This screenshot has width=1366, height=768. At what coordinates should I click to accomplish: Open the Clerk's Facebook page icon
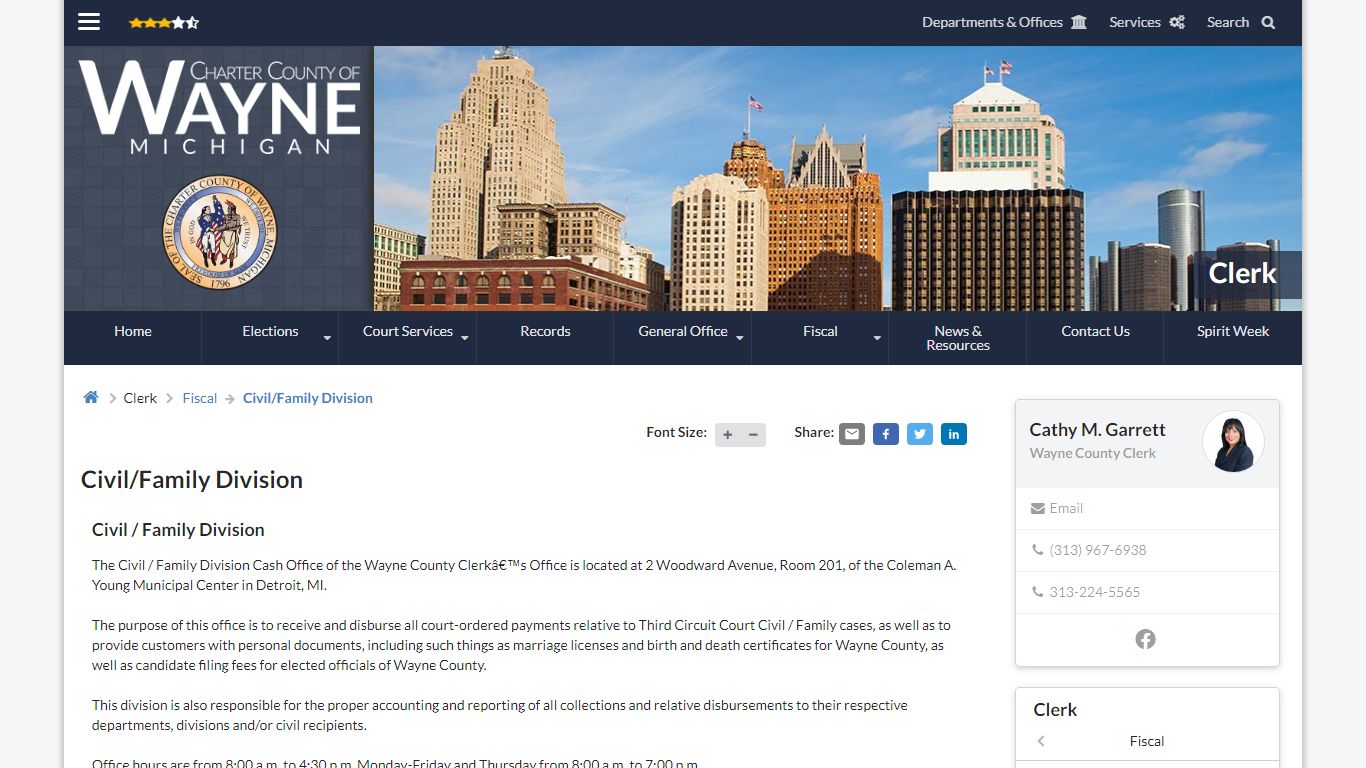(x=1146, y=639)
